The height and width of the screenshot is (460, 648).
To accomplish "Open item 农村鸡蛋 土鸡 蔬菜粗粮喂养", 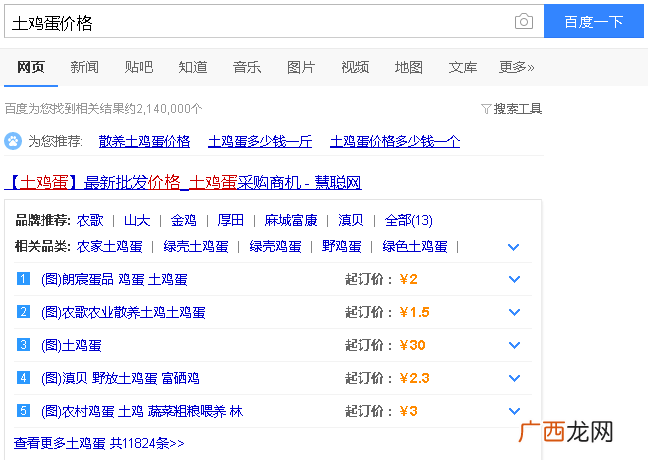I will [x=142, y=411].
